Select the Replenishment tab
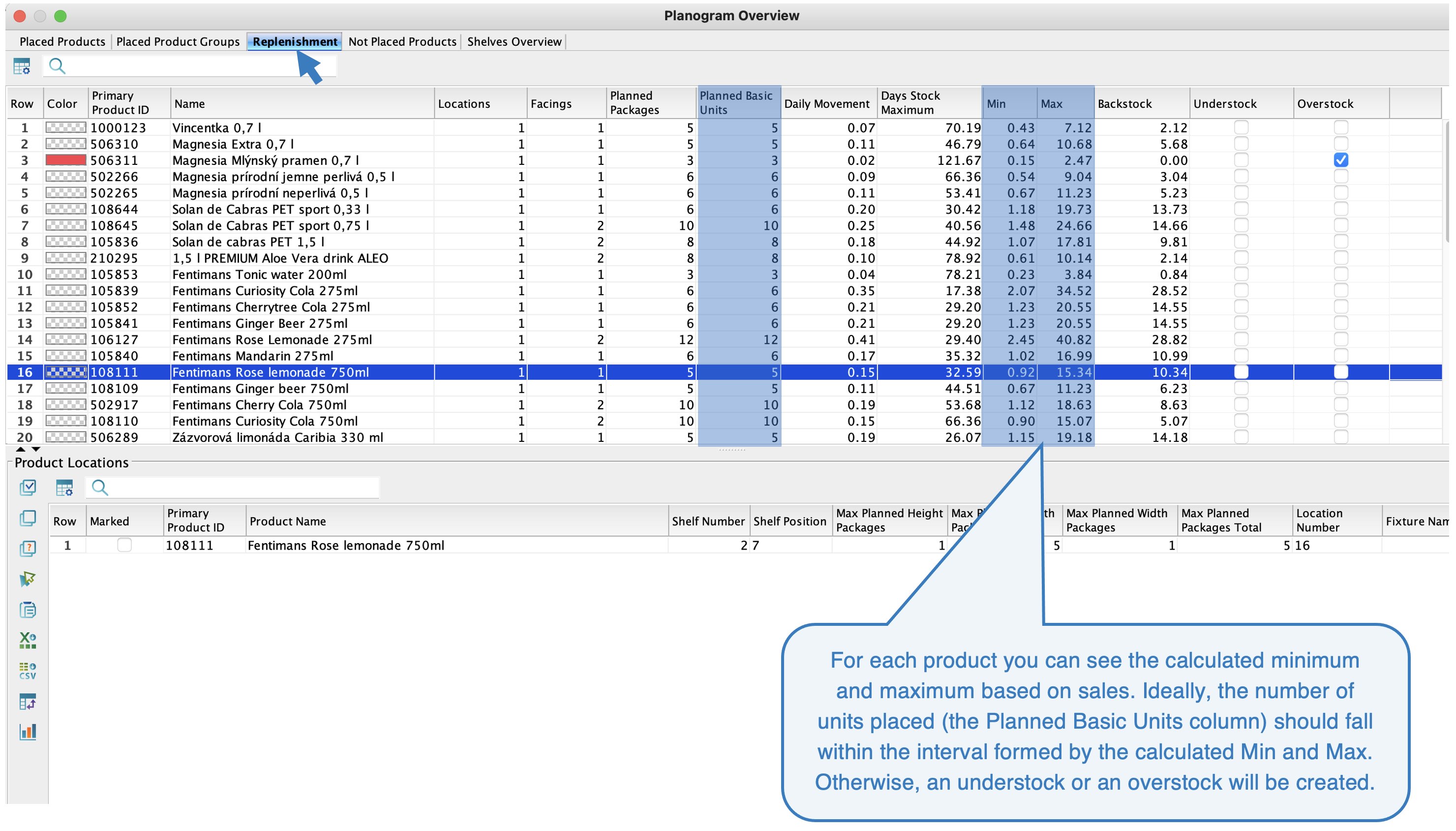The width and height of the screenshot is (1456, 831). pyautogui.click(x=294, y=42)
